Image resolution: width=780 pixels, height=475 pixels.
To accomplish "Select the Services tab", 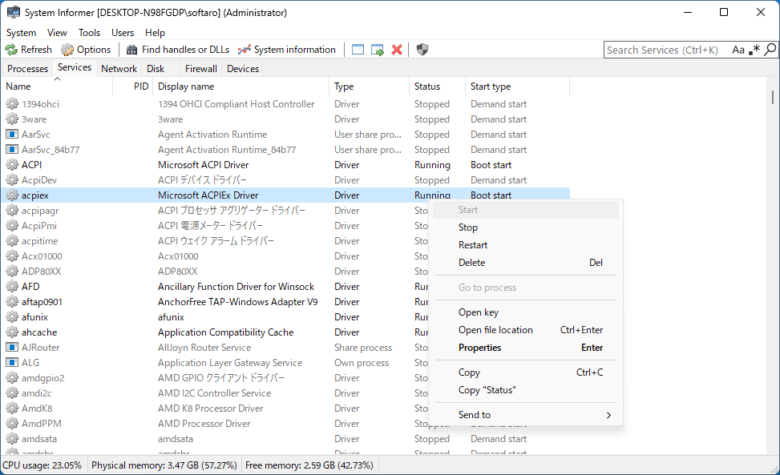I will point(75,67).
